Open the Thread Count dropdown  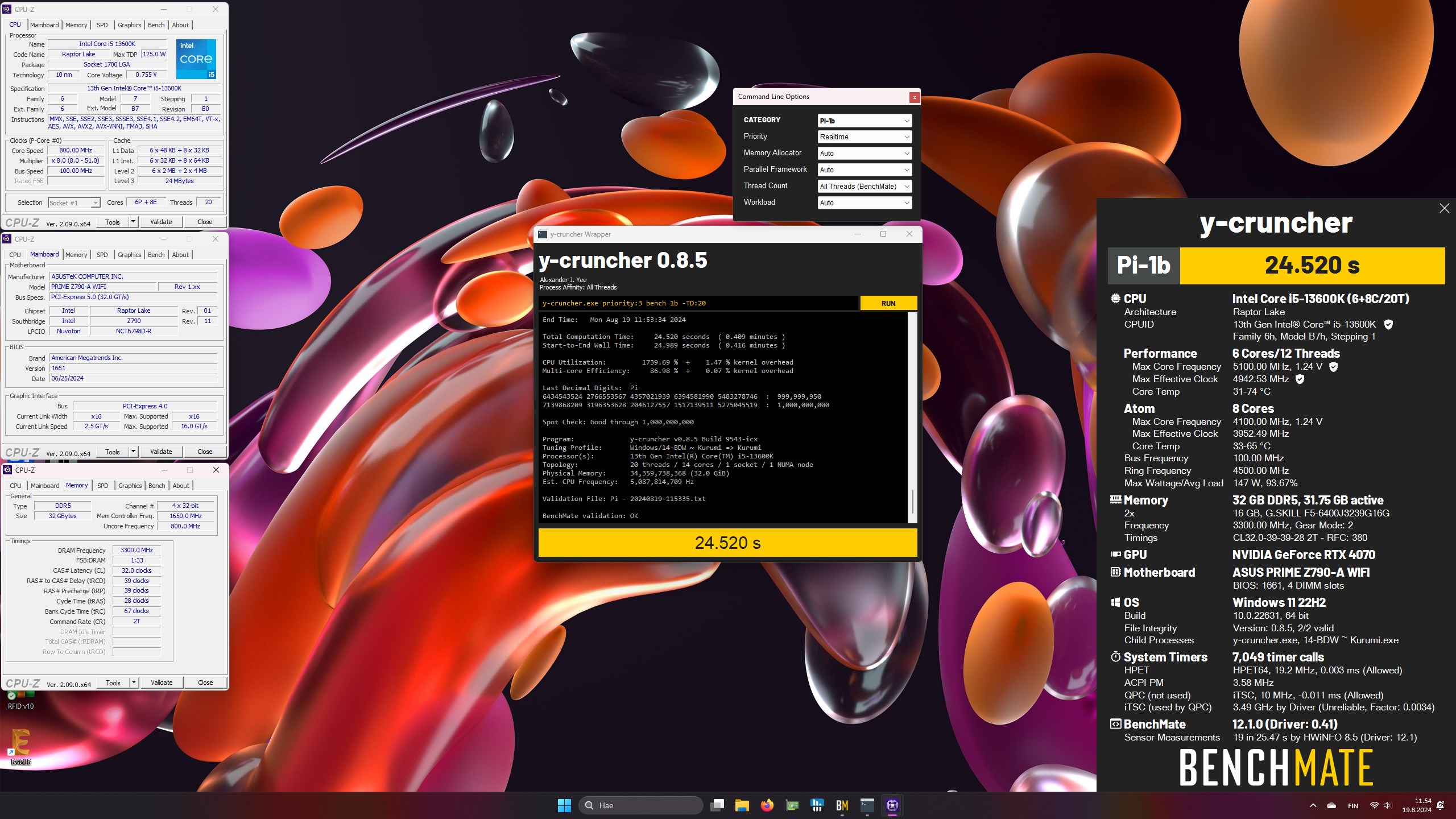(x=864, y=187)
